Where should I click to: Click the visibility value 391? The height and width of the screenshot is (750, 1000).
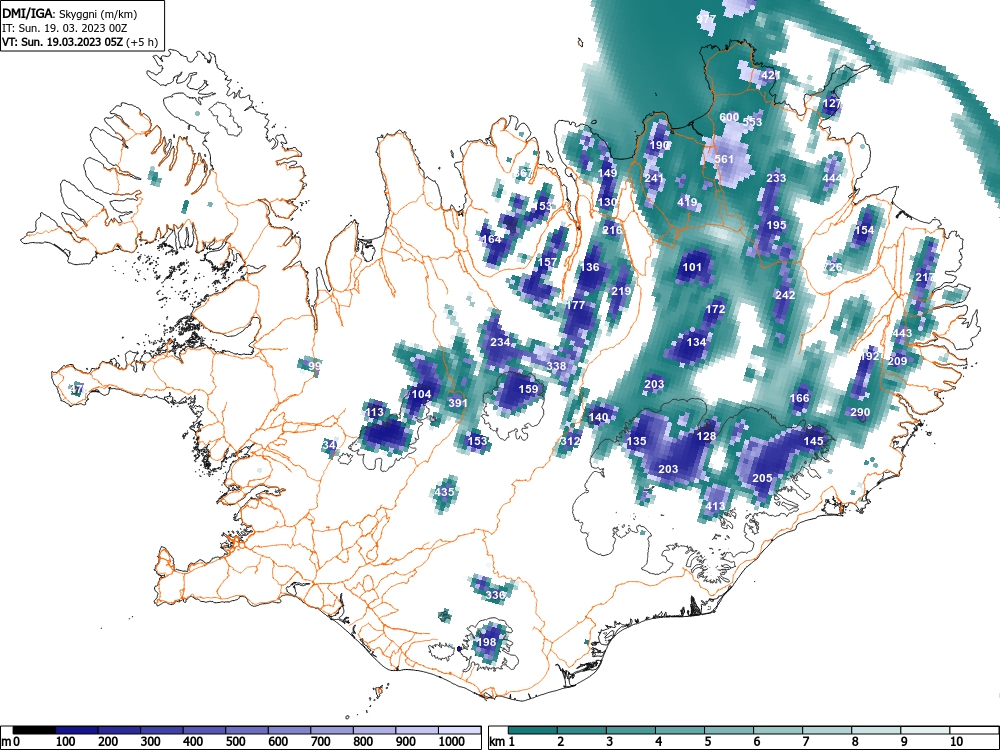point(458,403)
